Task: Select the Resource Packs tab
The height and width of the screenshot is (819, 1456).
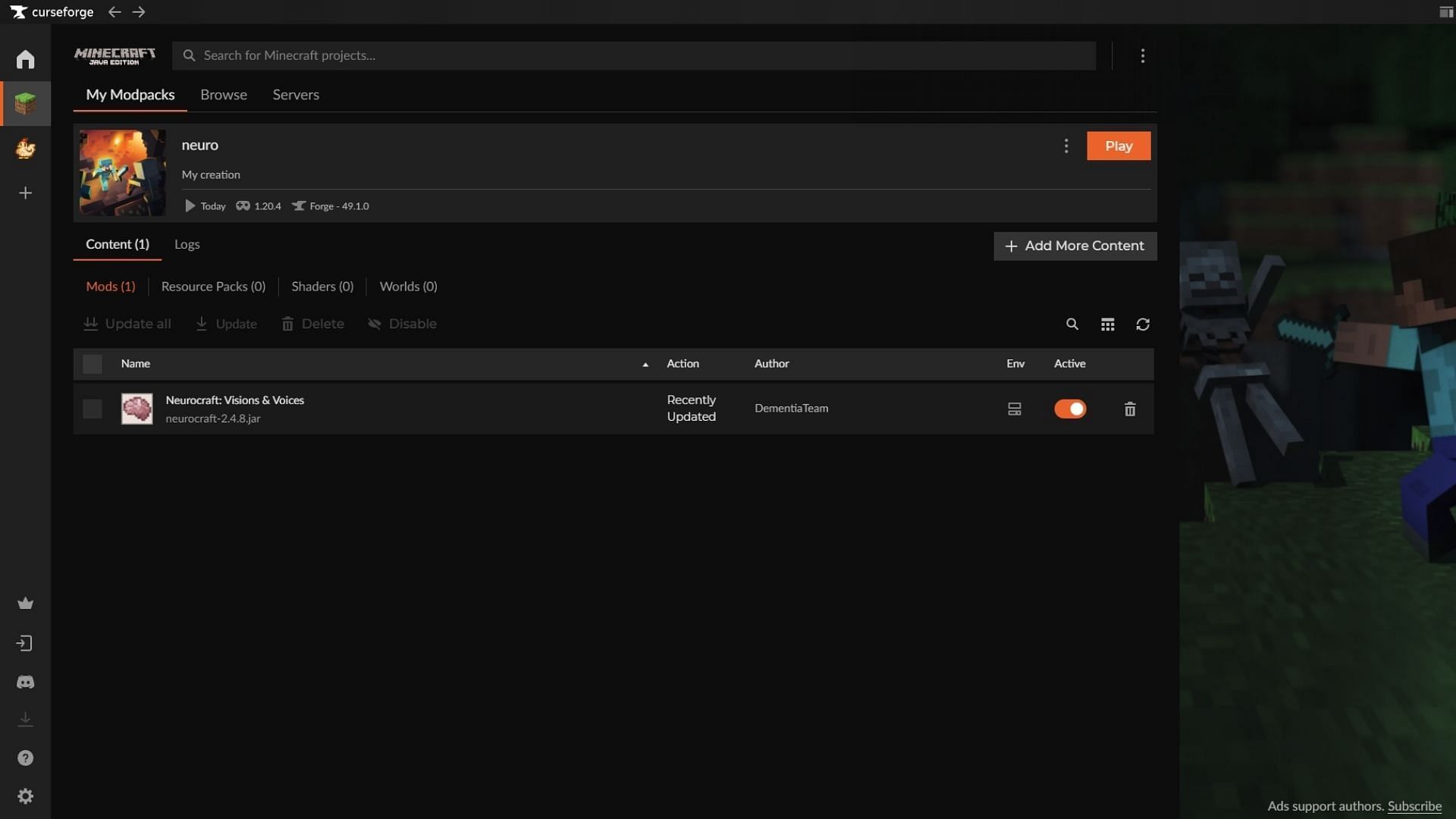Action: [x=213, y=286]
